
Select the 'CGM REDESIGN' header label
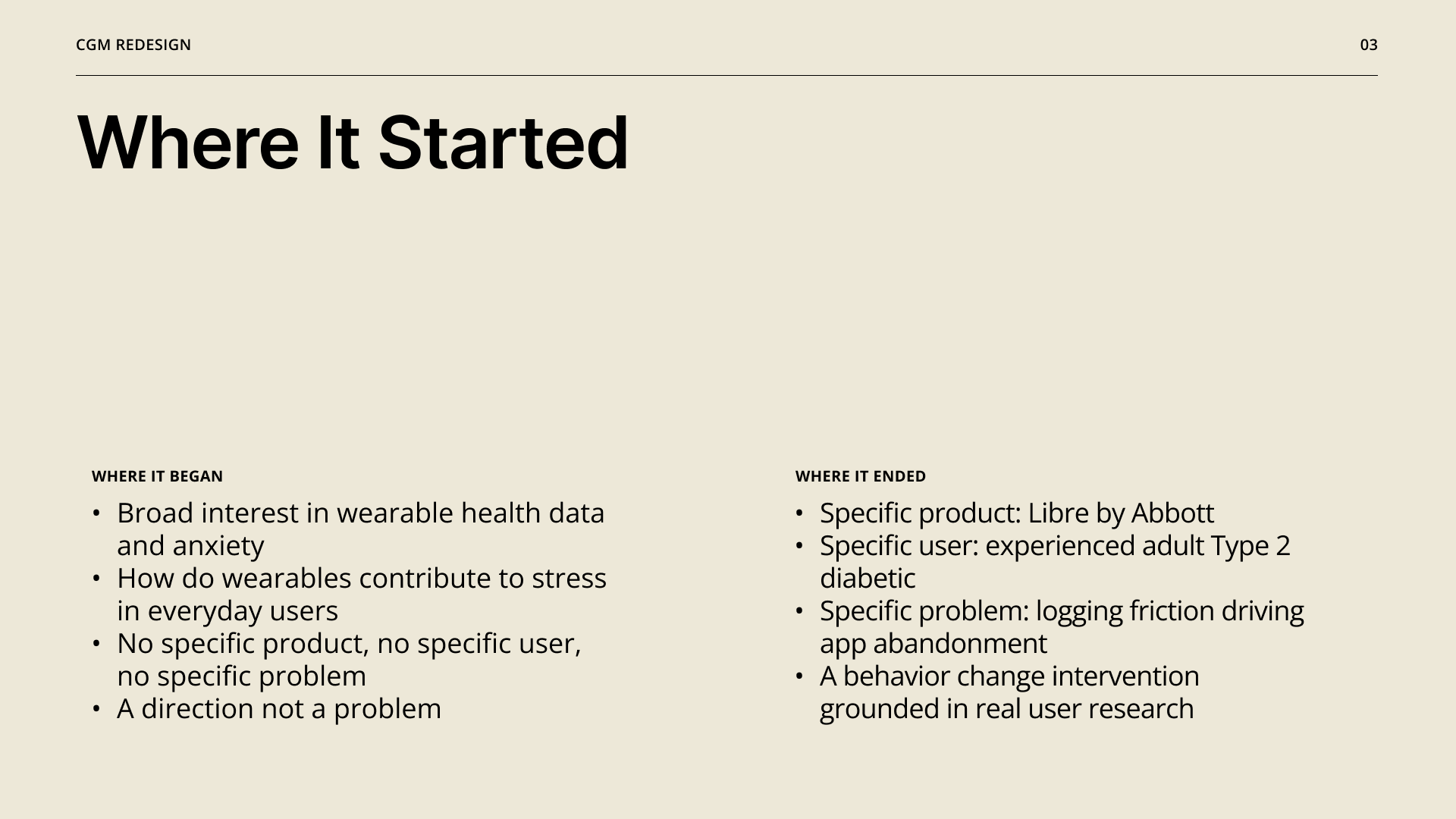click(133, 45)
